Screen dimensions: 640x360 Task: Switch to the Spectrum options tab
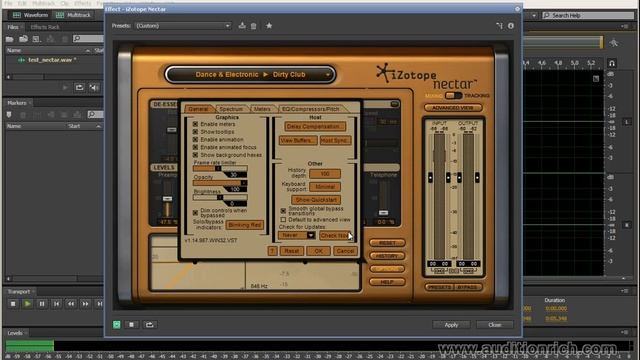231,109
